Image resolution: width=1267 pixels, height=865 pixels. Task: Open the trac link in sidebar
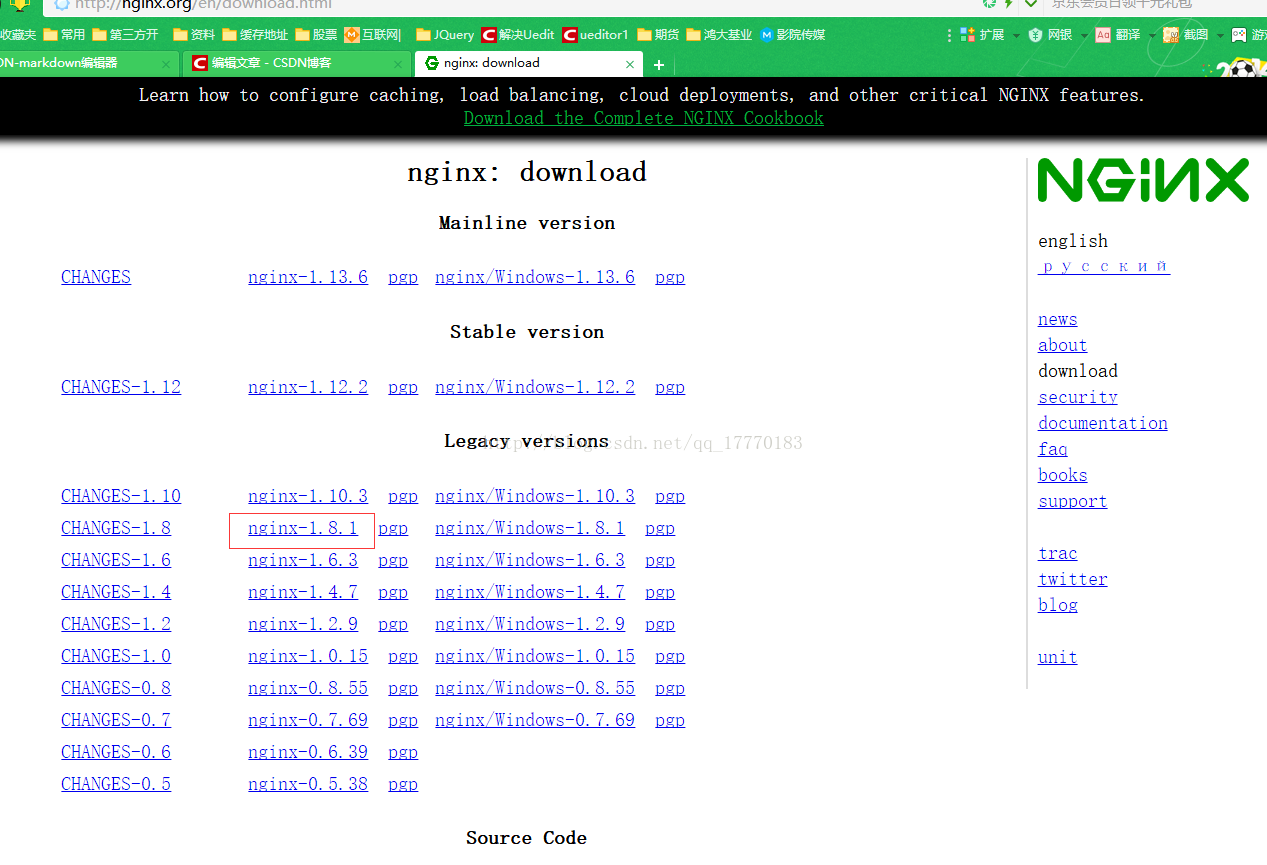point(1058,553)
